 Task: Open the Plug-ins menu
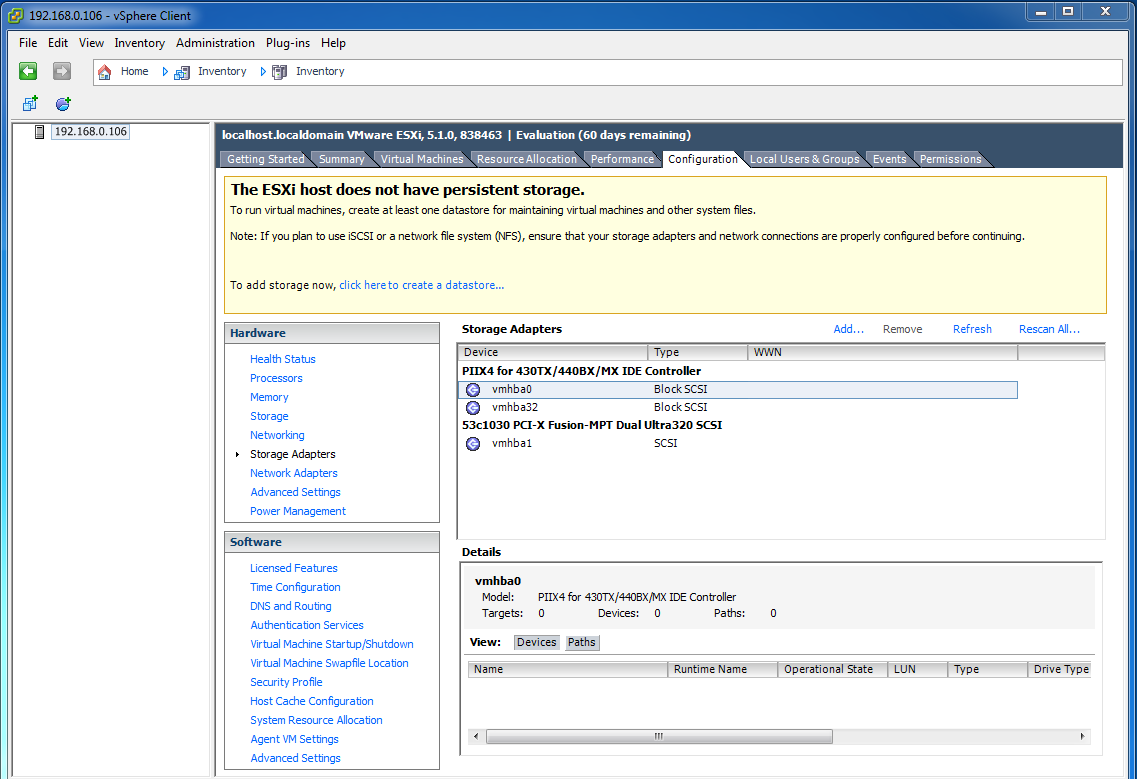(288, 43)
